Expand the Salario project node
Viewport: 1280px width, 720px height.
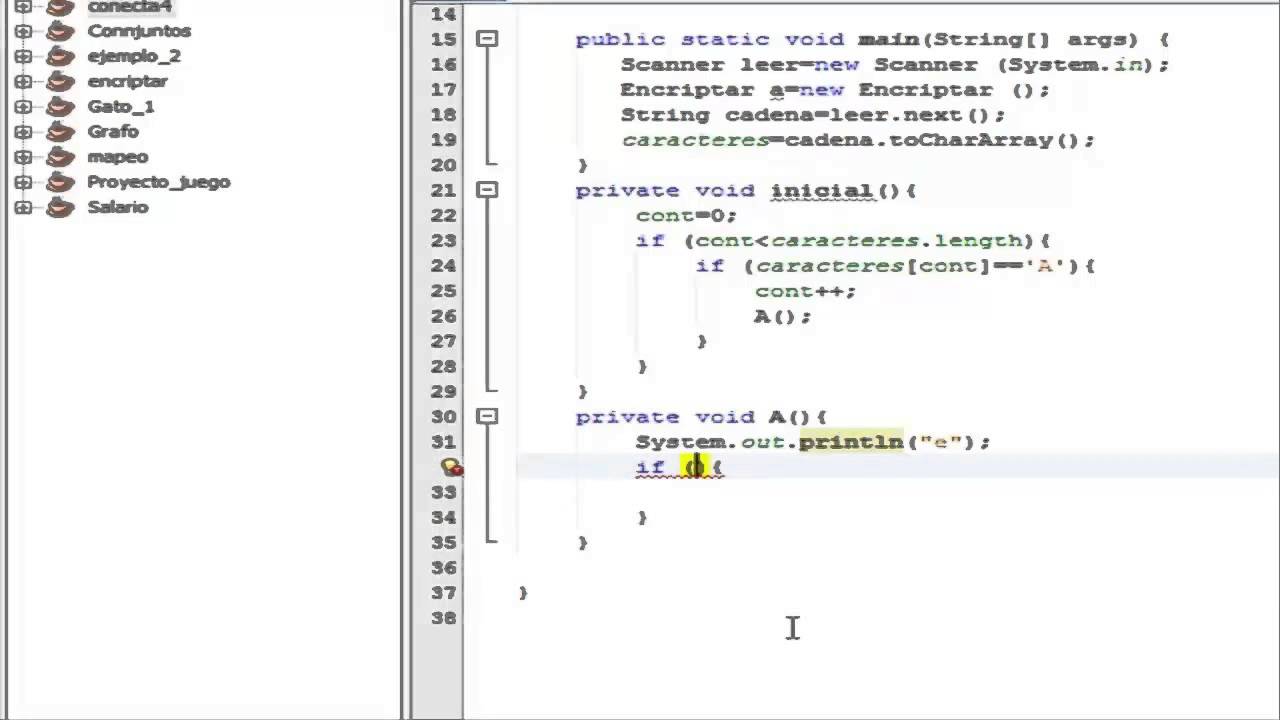[x=23, y=207]
